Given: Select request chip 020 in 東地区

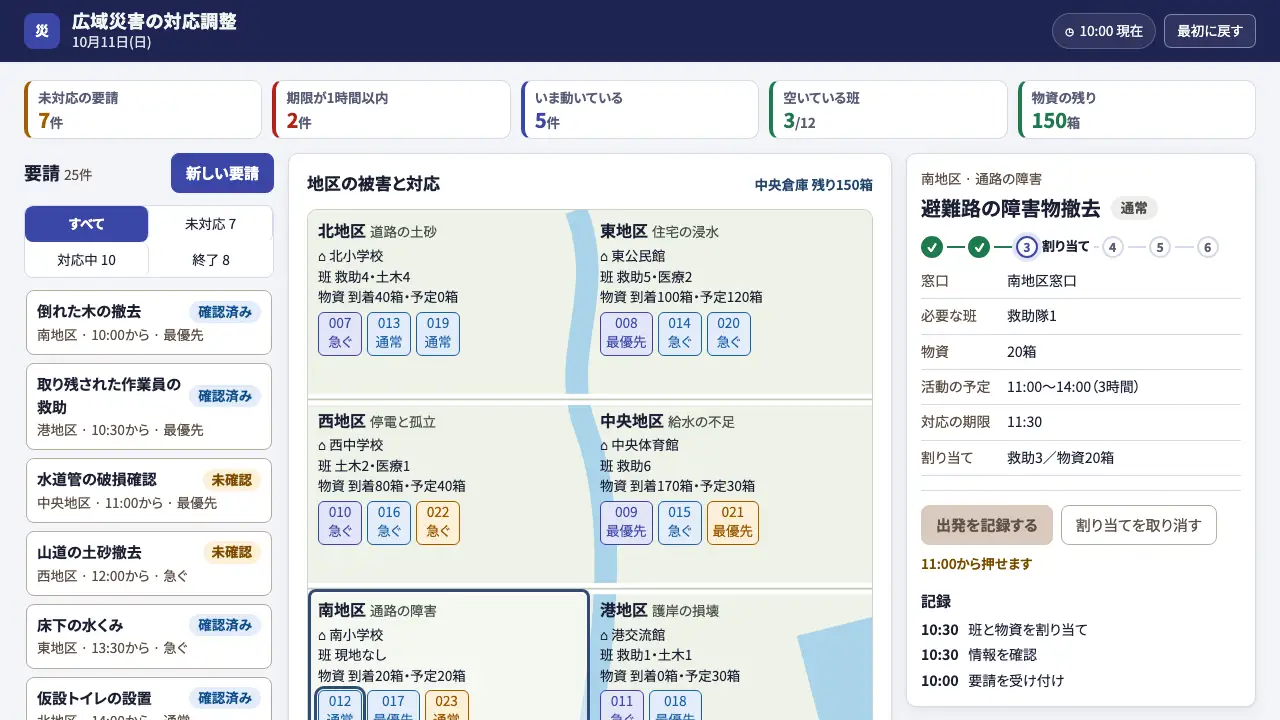Looking at the screenshot, I should point(729,334).
